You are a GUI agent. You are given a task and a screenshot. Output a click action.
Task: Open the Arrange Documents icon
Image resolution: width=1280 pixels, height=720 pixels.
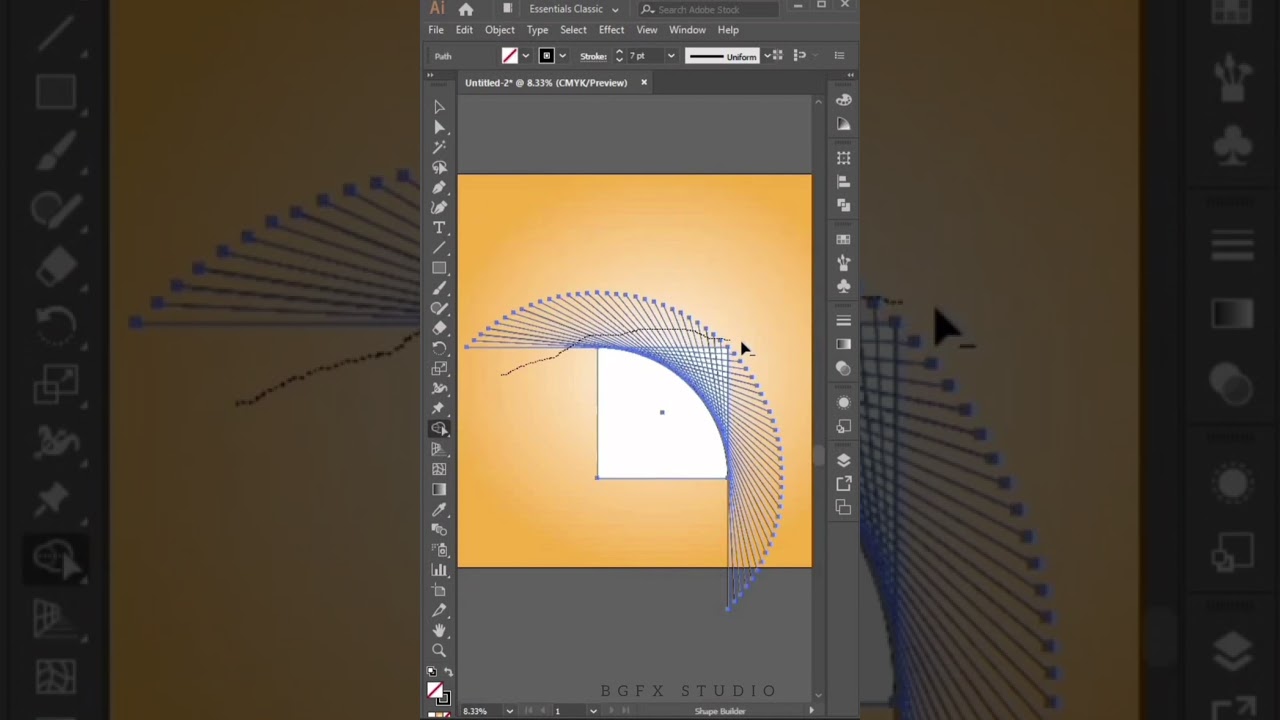(x=507, y=8)
